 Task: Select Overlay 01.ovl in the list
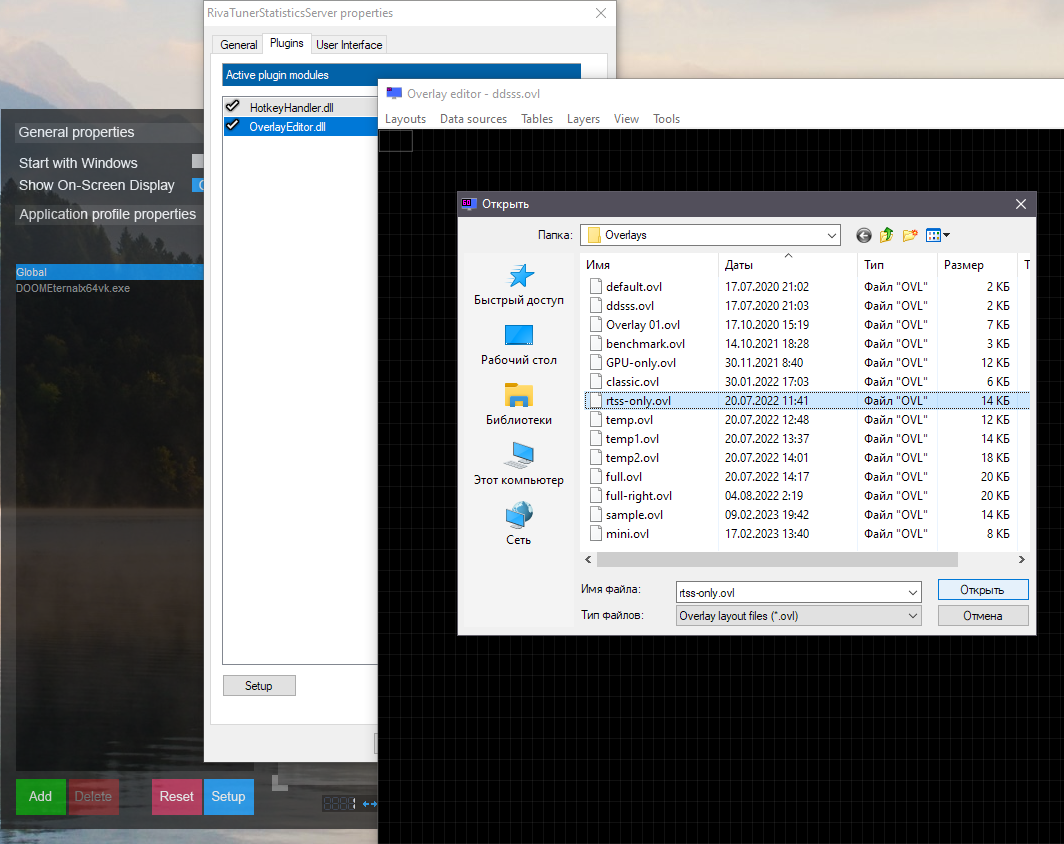pyautogui.click(x=643, y=324)
